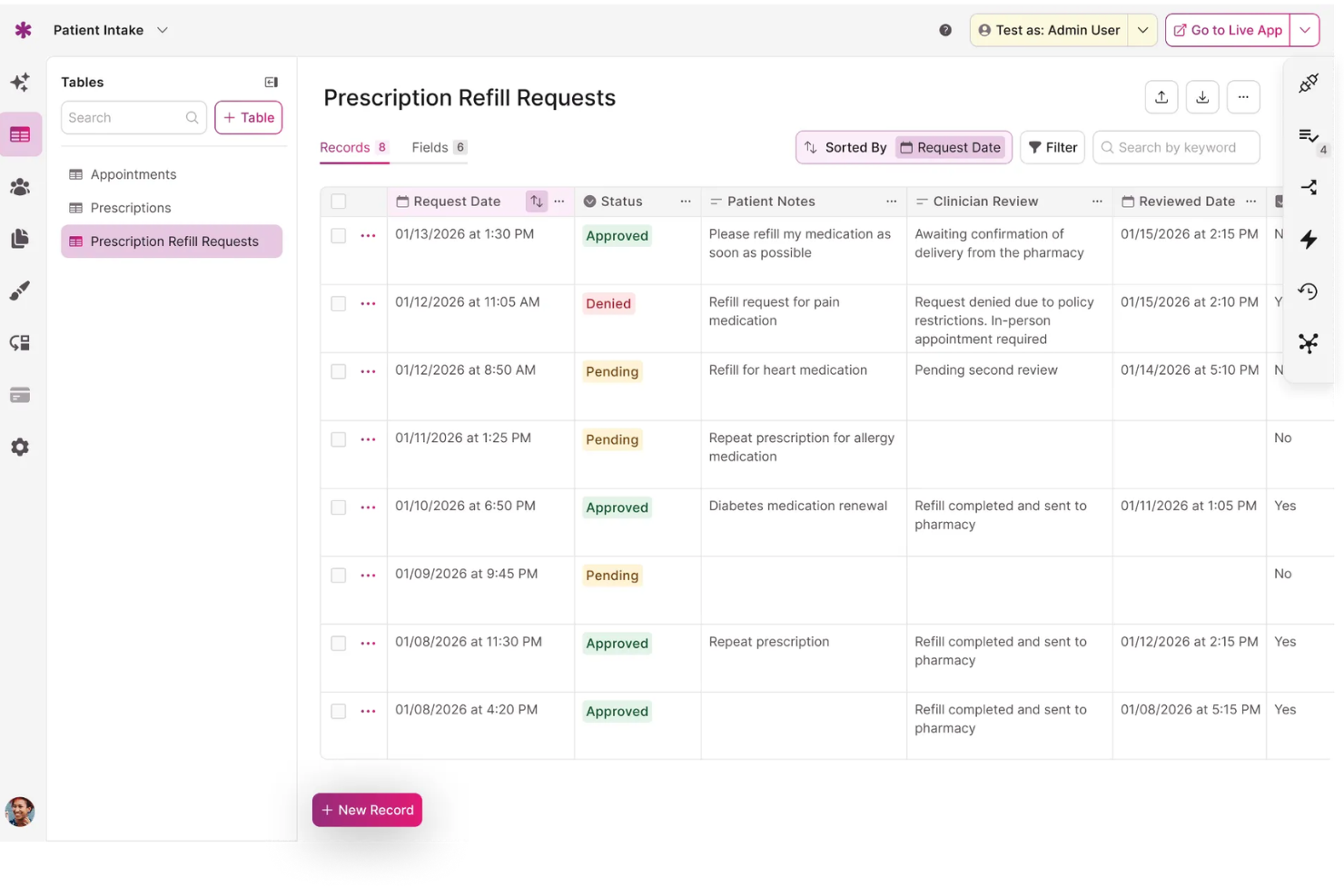Click the New Record button
Screen dimensions: 1344x896
(368, 811)
